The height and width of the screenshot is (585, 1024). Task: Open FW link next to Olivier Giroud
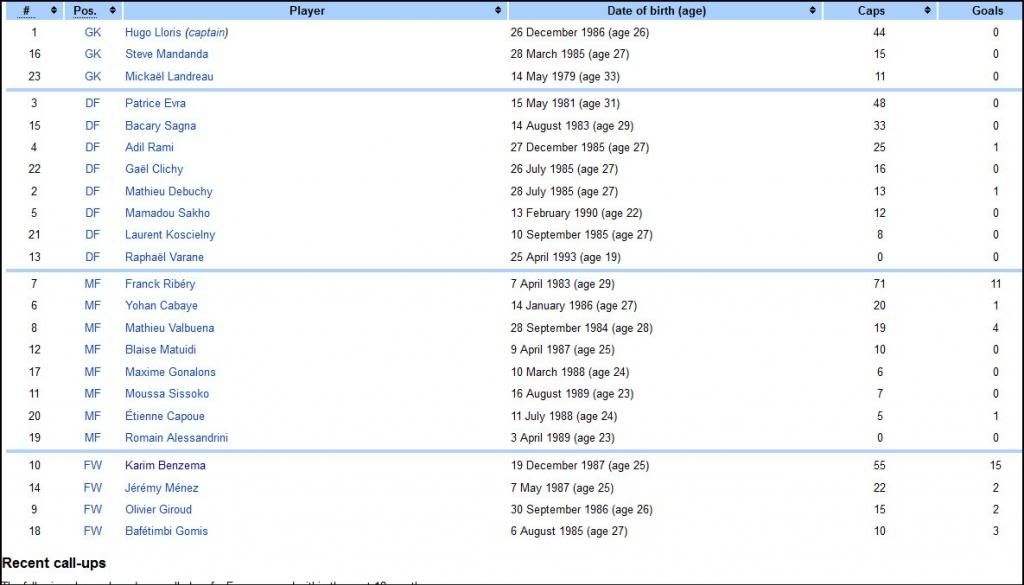click(x=93, y=509)
